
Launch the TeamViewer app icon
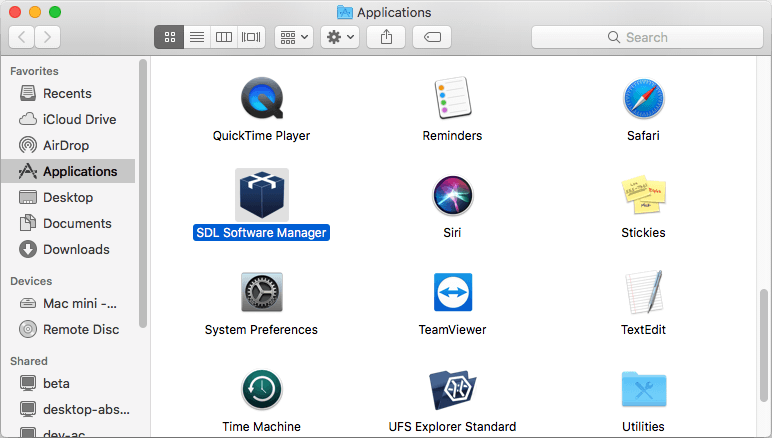(453, 292)
